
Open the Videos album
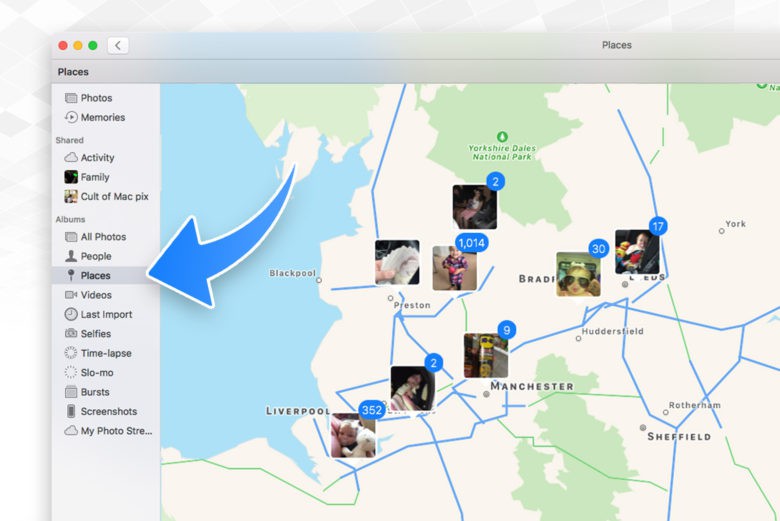[x=96, y=295]
